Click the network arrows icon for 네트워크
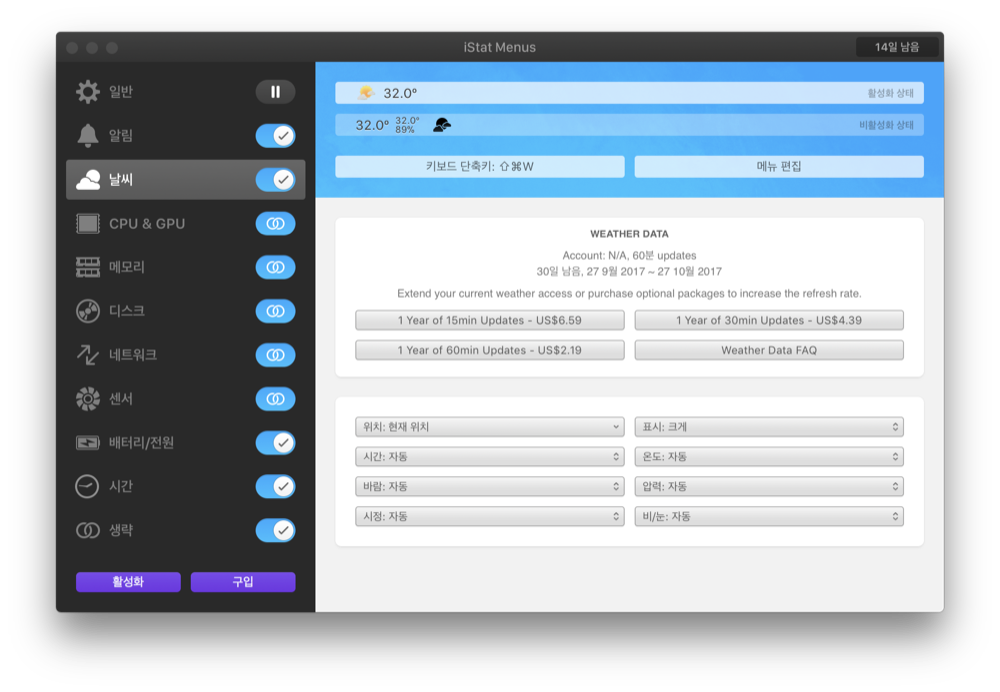The height and width of the screenshot is (692, 1000). [88, 355]
